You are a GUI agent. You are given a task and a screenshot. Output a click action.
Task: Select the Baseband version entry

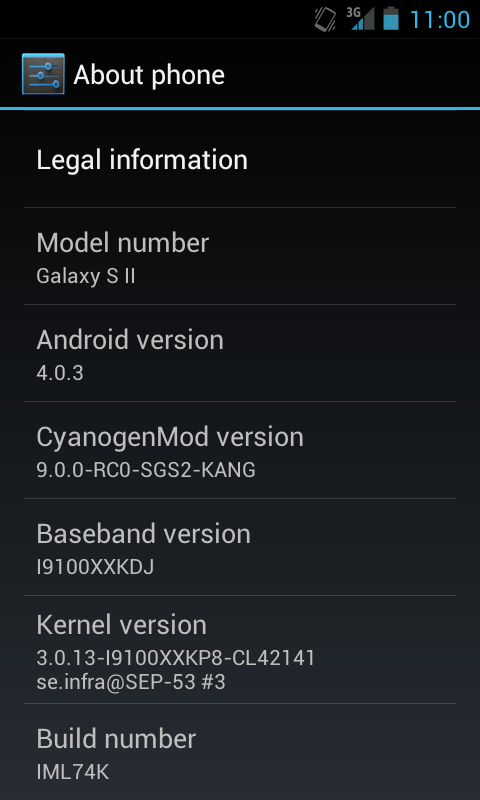[240, 547]
